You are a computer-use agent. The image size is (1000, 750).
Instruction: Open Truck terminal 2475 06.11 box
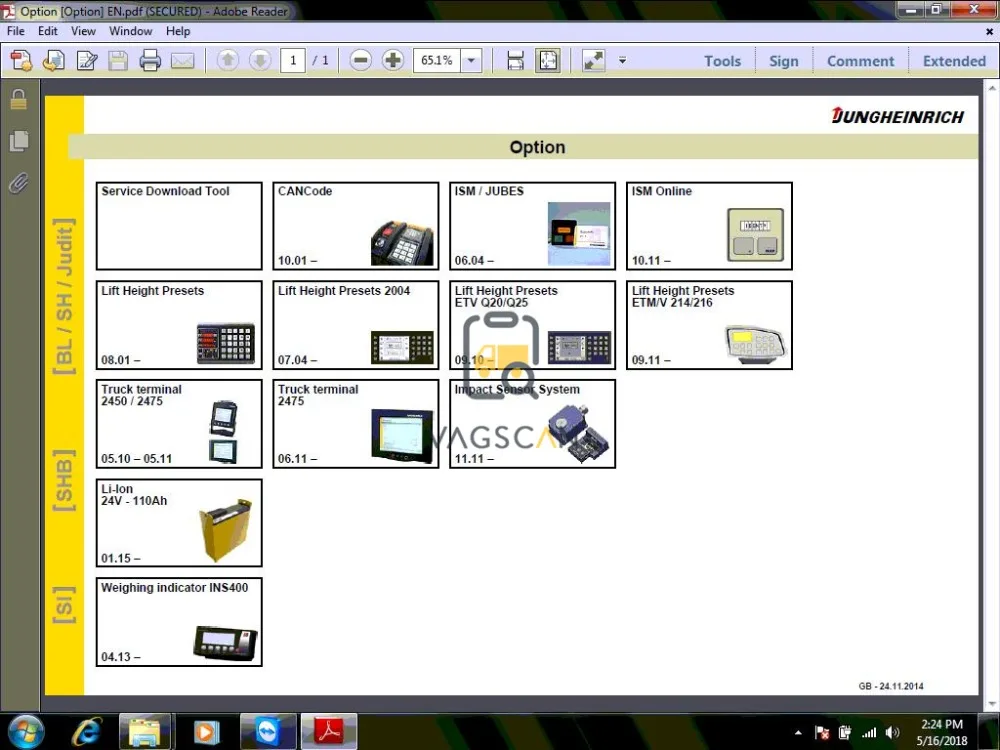356,424
